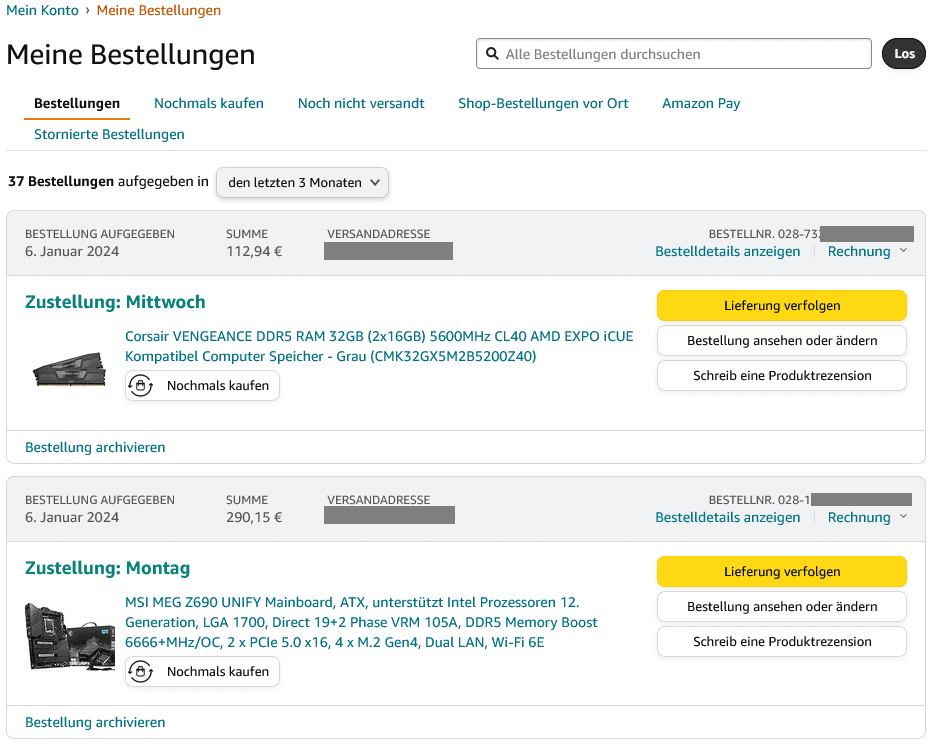This screenshot has width=933, height=745.
Task: Write product review for MSI mainboard
Action: click(x=782, y=641)
